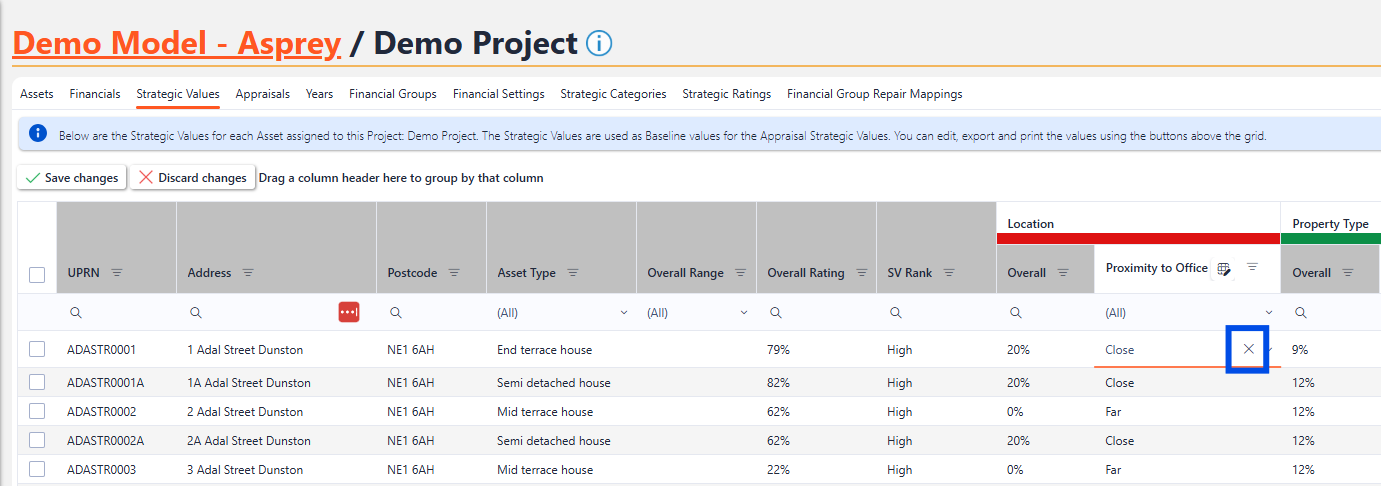Expand the Overall Range filter dropdown
Screen dimensions: 1381x486
pyautogui.click(x=744, y=313)
